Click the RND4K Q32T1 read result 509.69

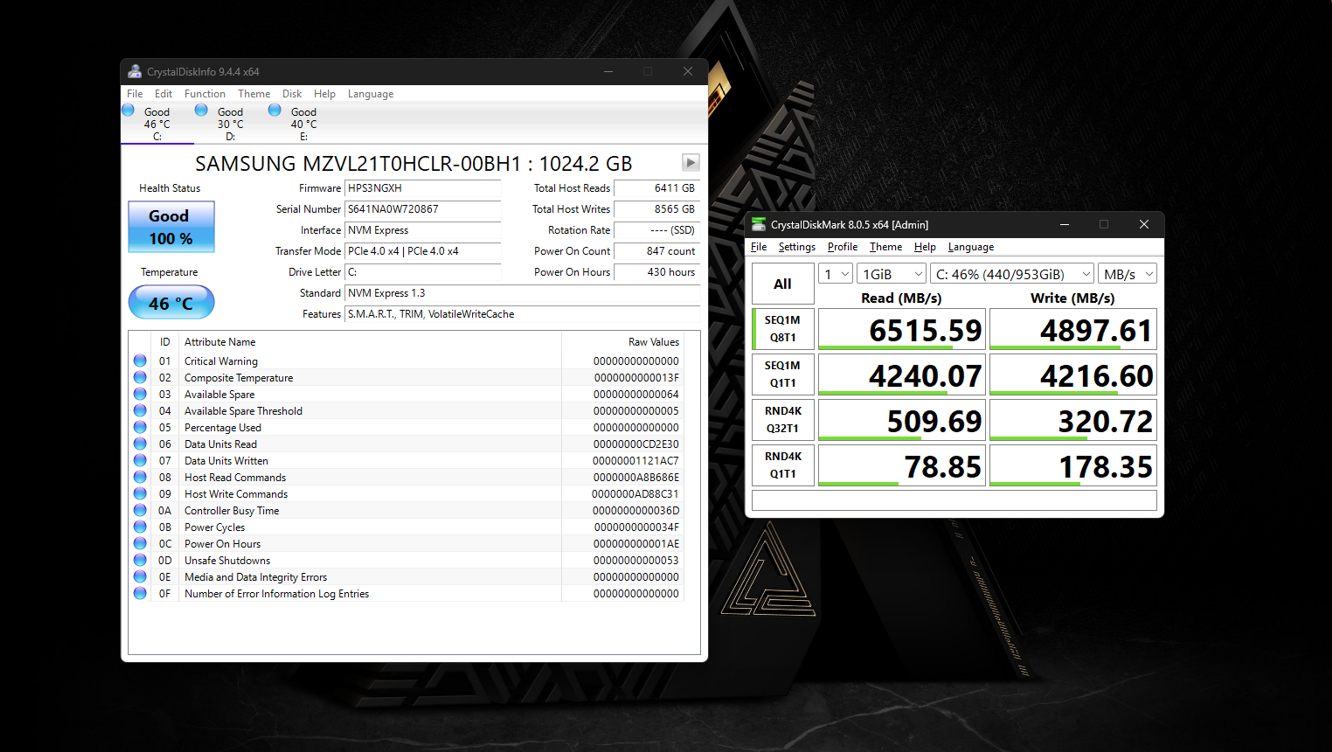point(902,420)
